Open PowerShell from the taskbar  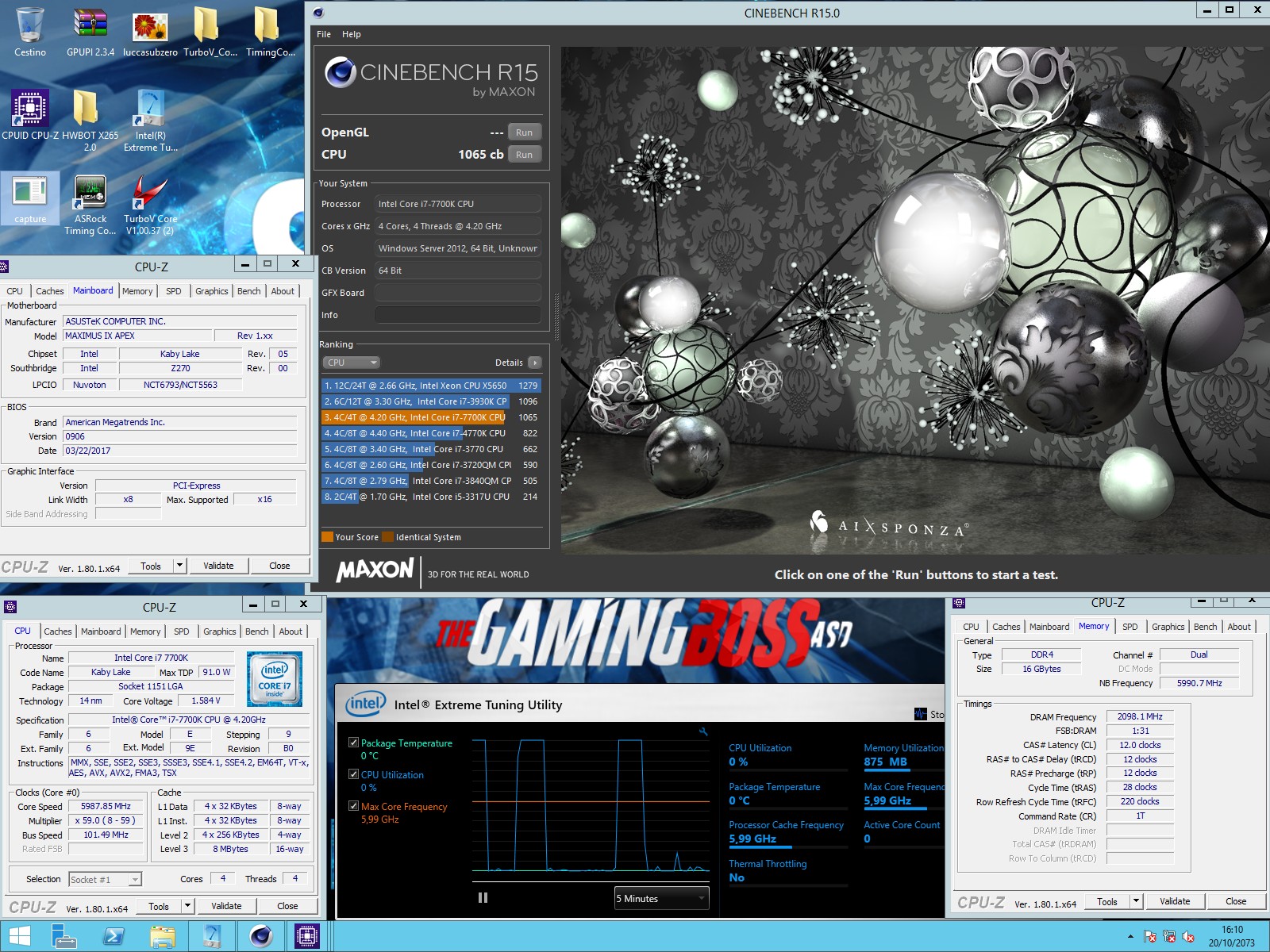(113, 936)
